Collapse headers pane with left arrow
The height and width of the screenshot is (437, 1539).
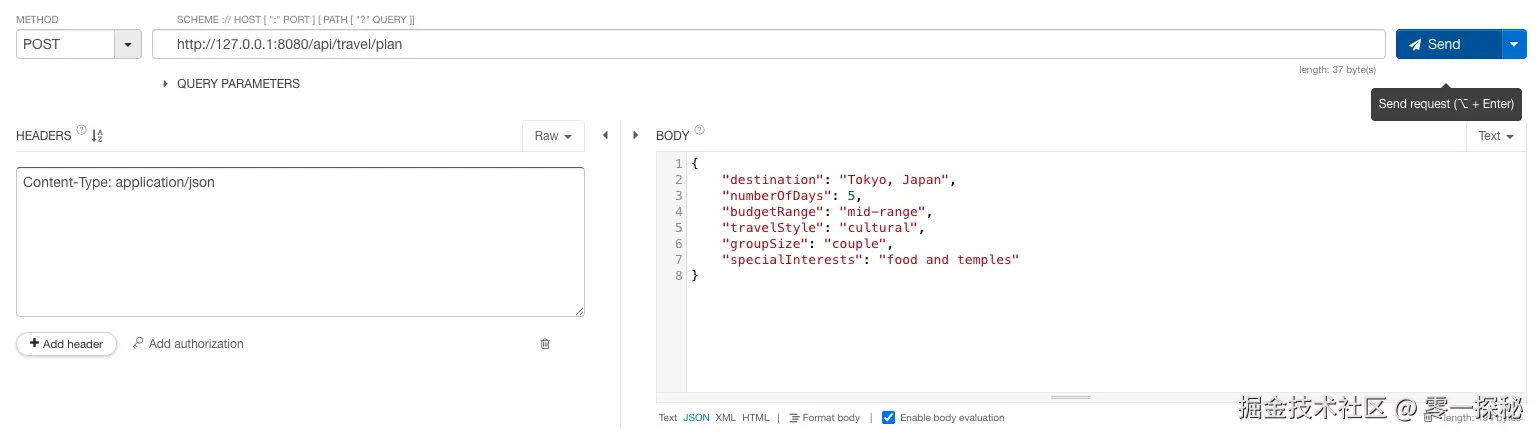[604, 135]
